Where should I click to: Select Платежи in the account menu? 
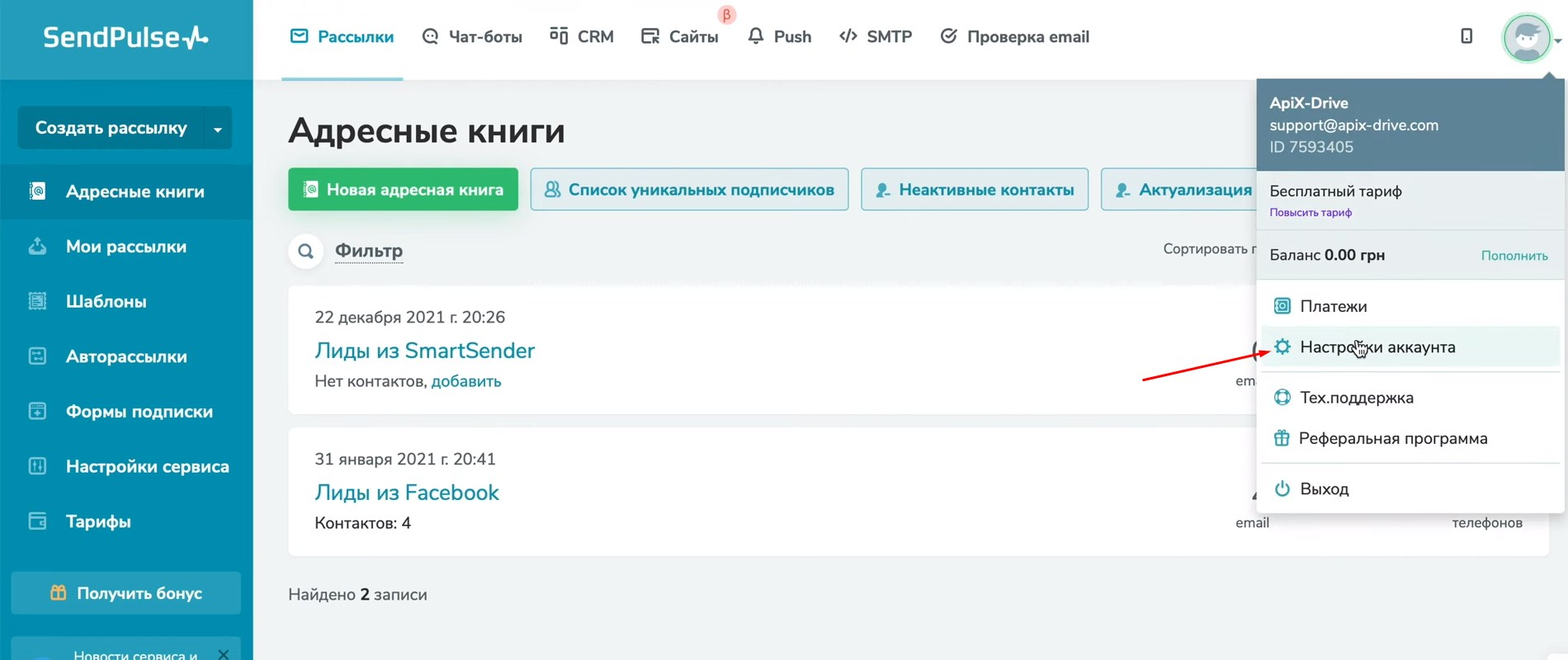1333,306
